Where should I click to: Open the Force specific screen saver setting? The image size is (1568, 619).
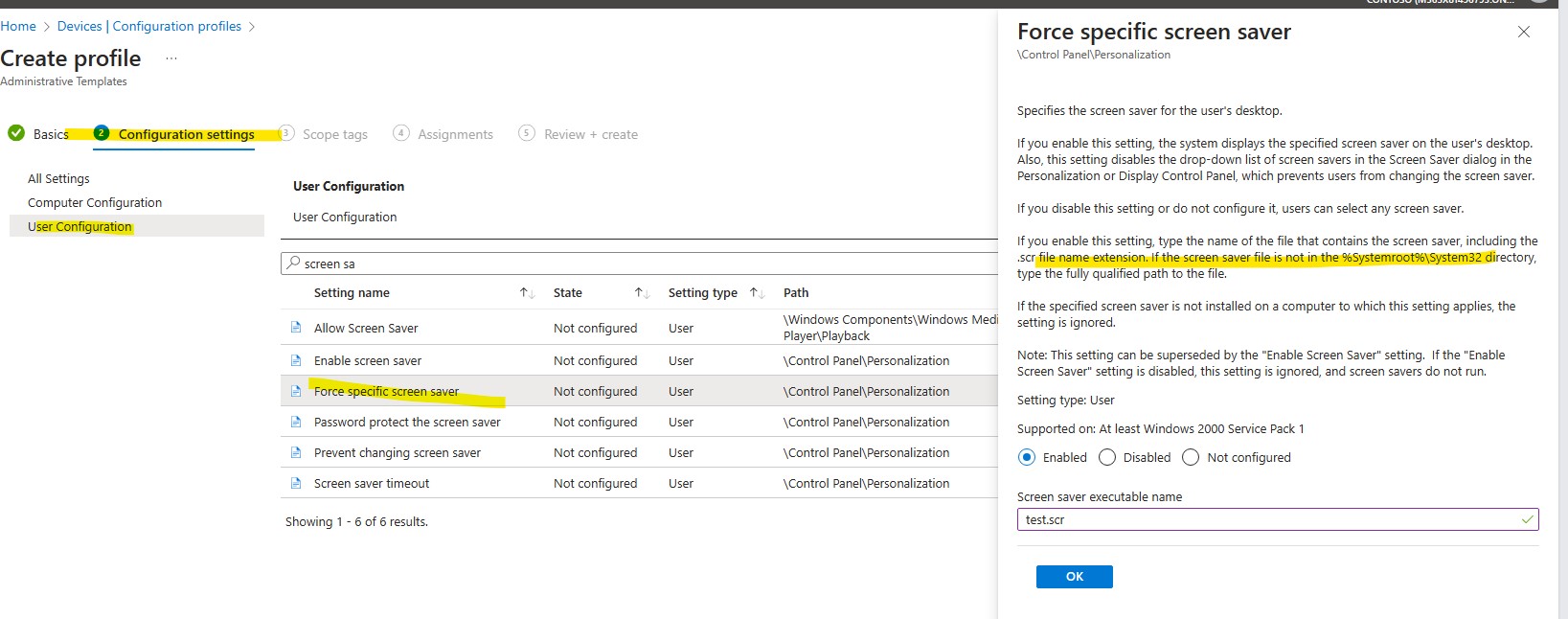pos(386,391)
